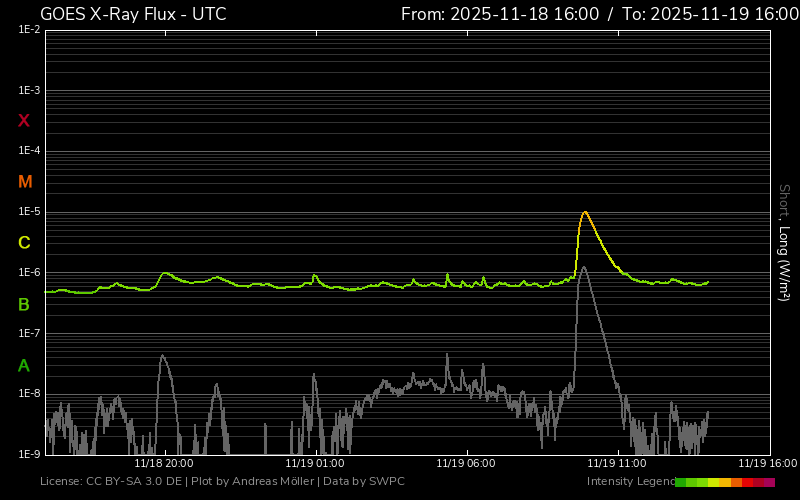Click the 11/19 11:00 time axis label
The height and width of the screenshot is (500, 800).
point(617,463)
